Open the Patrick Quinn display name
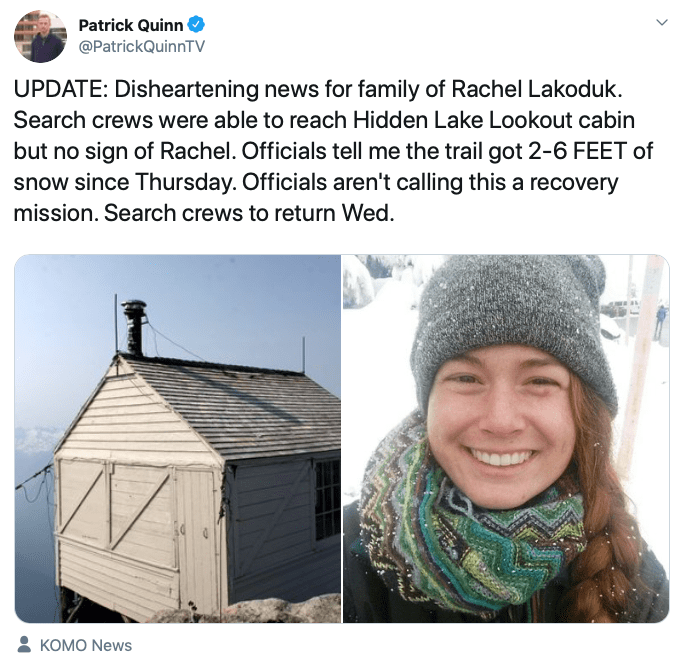 pos(131,25)
